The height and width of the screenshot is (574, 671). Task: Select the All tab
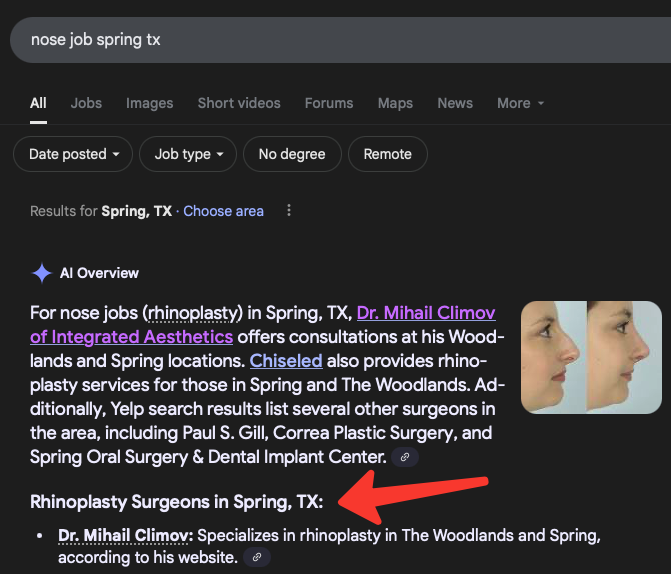point(38,103)
